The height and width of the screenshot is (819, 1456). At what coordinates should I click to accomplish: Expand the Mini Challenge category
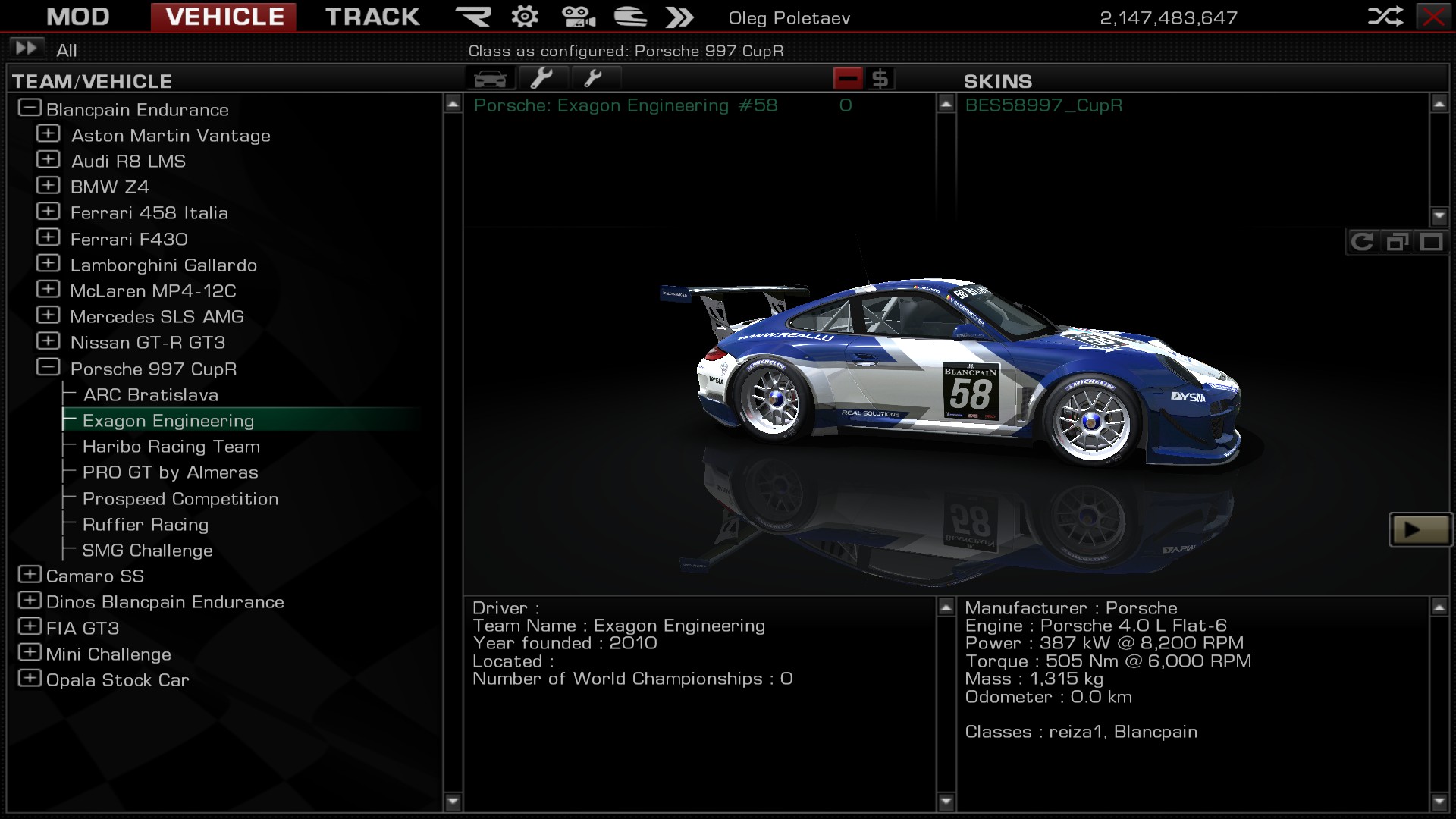(x=30, y=652)
